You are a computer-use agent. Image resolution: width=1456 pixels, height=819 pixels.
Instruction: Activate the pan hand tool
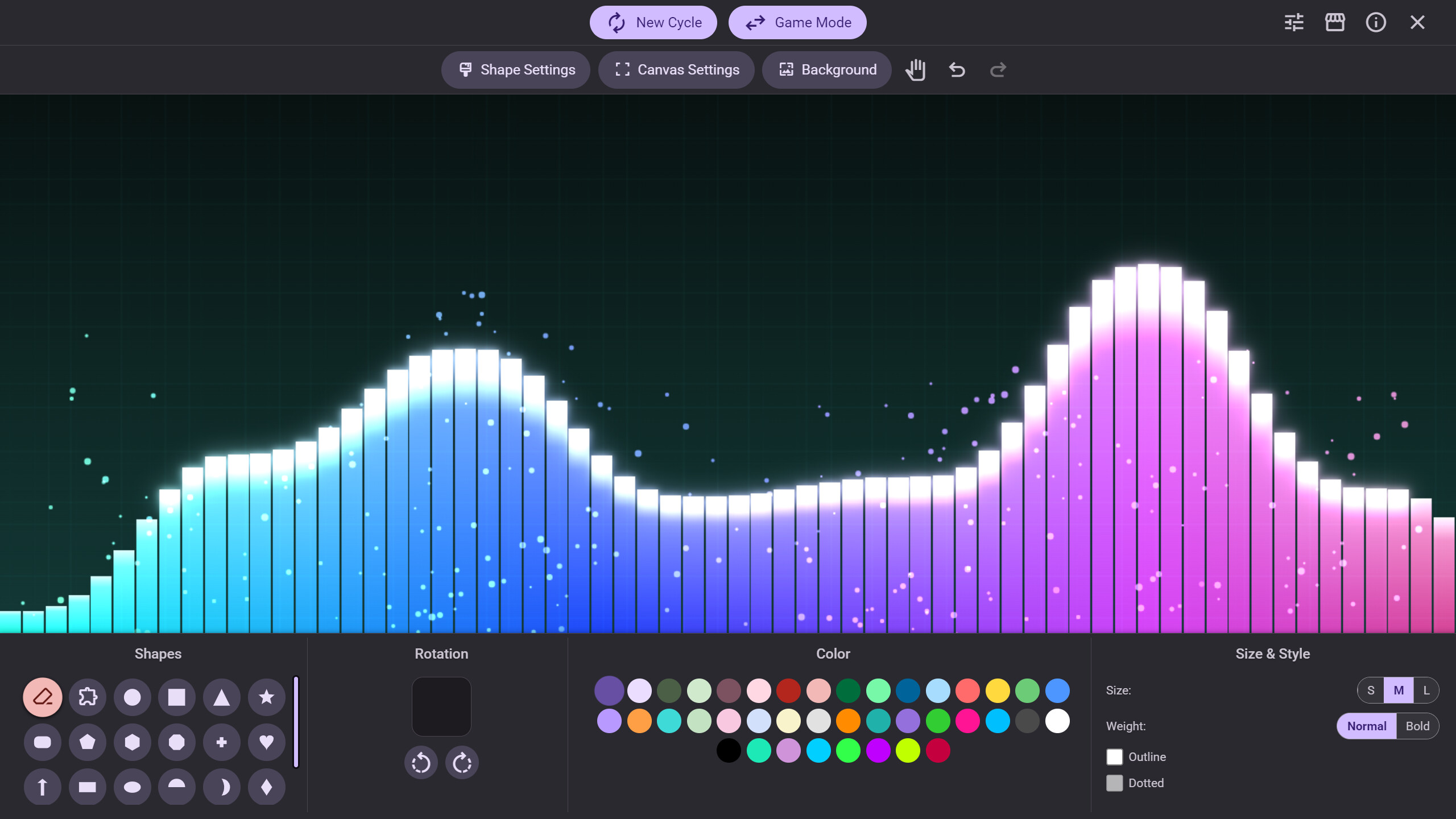pos(916,69)
